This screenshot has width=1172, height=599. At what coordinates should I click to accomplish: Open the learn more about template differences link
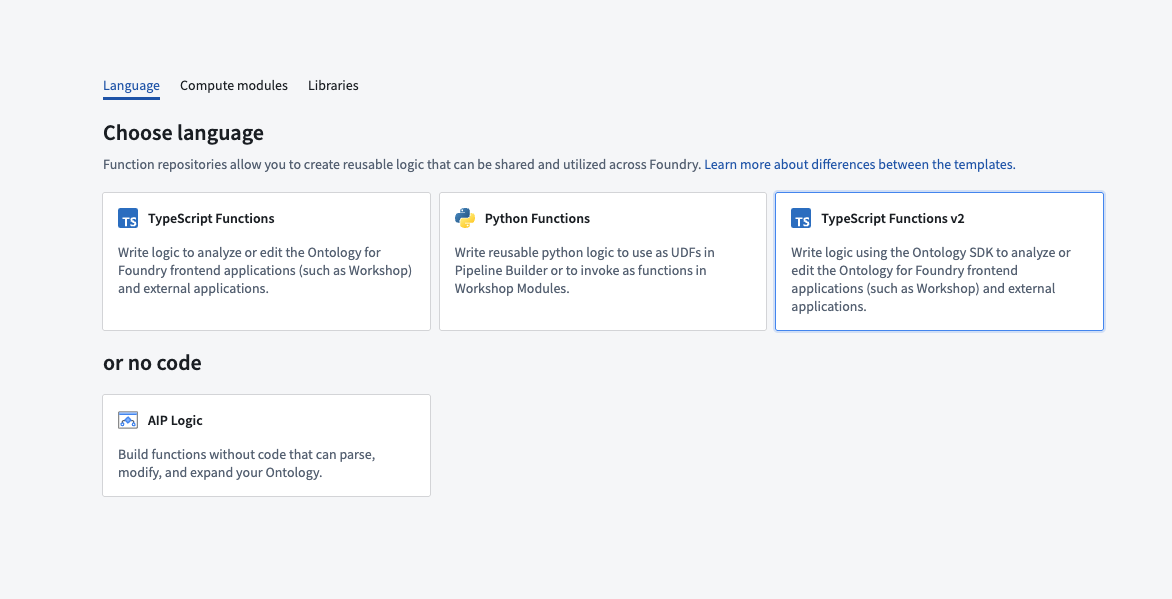click(x=859, y=163)
